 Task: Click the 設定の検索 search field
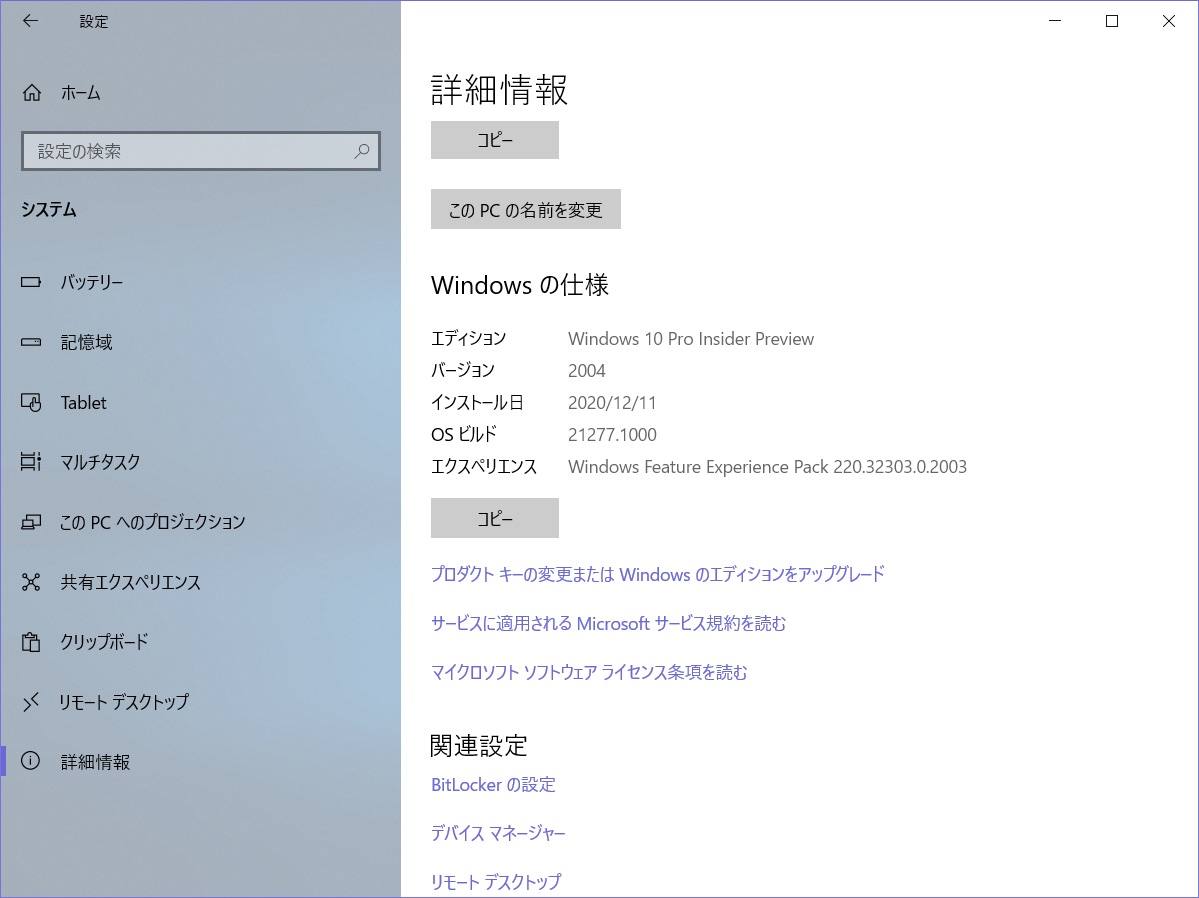[x=200, y=151]
